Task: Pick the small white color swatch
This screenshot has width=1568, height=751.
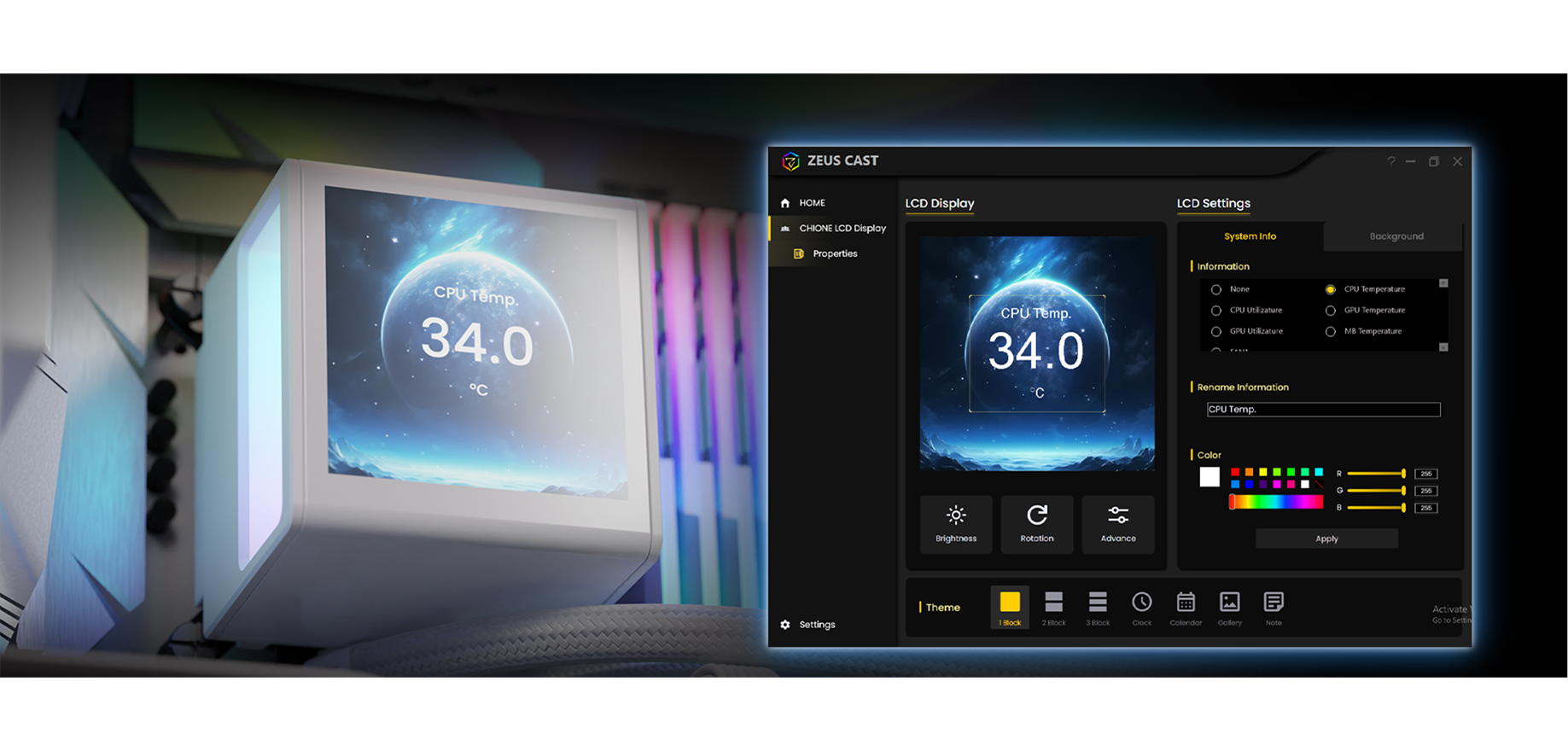Action: click(x=1305, y=484)
